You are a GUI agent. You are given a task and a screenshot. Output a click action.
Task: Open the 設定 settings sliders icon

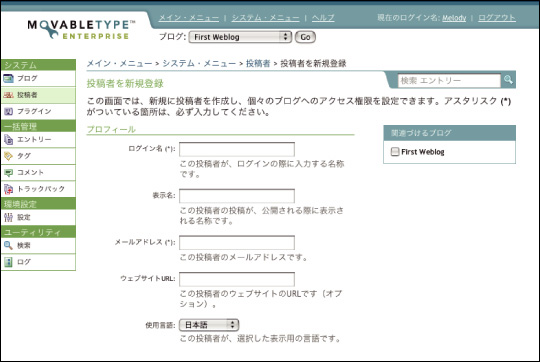tap(8, 217)
